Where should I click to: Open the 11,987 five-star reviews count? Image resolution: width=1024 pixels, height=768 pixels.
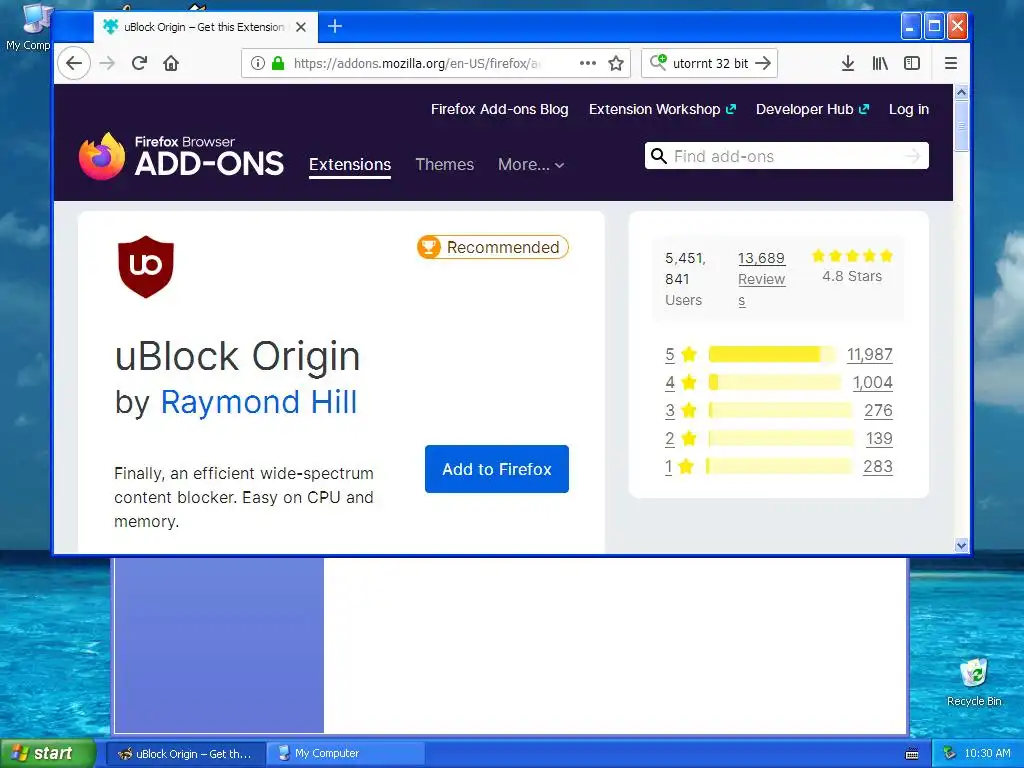pos(870,355)
